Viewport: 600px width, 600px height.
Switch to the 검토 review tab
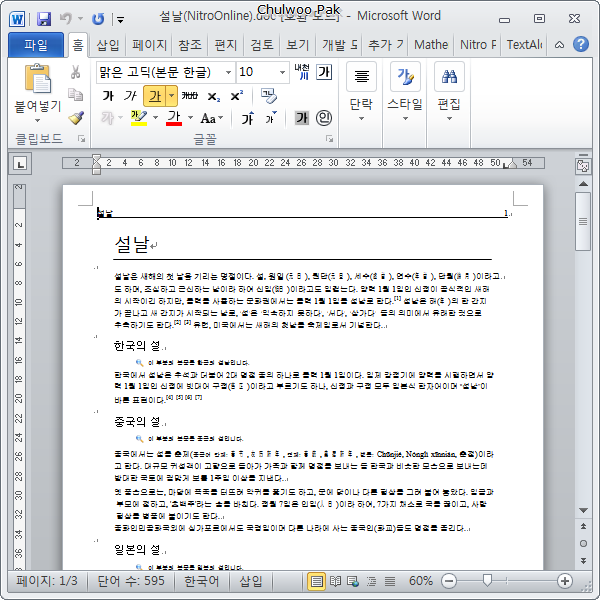coord(262,45)
